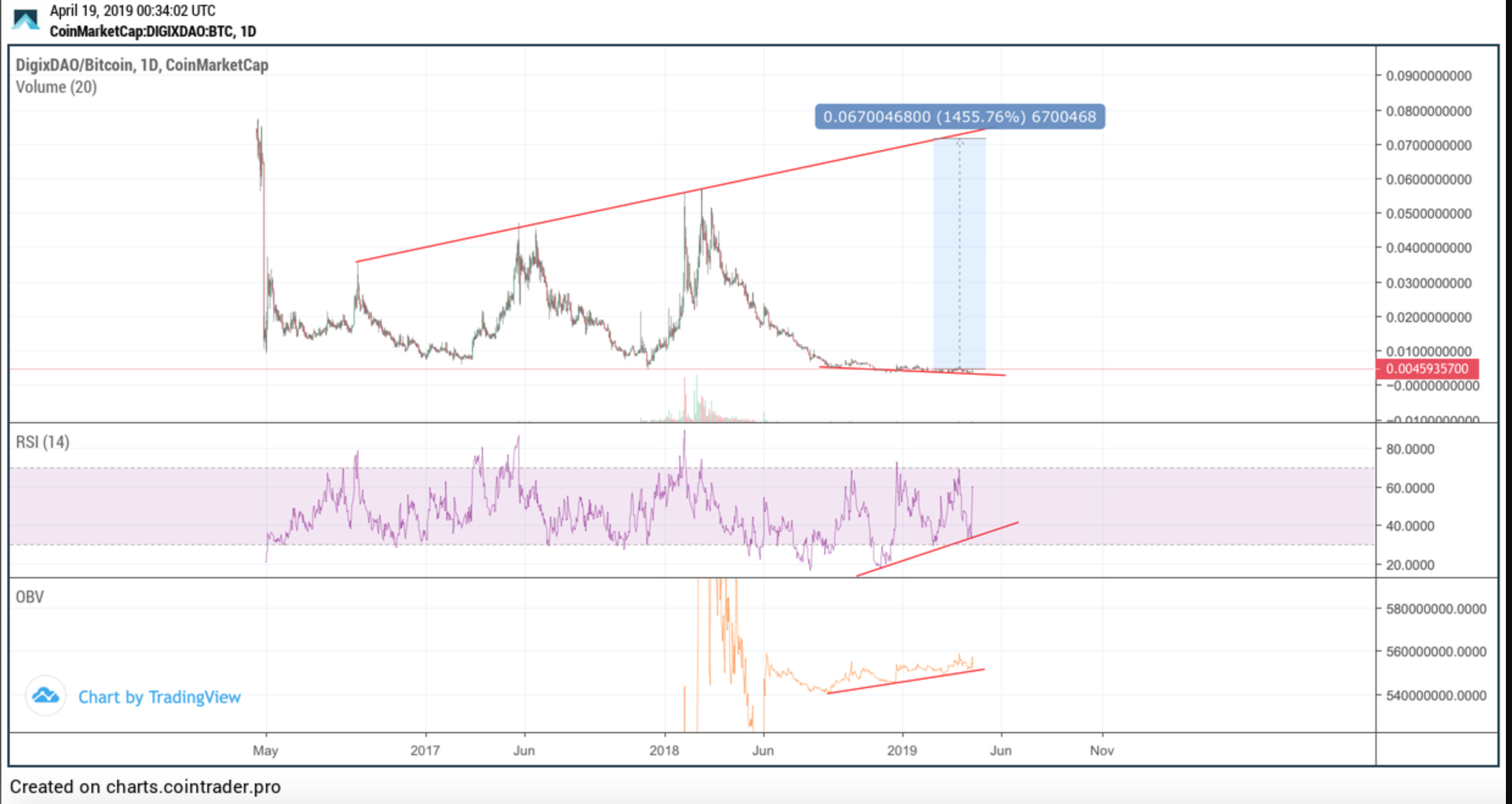Click the red current price tag 0.0045935700
Viewport: 1512px width, 804px height.
coord(1426,369)
